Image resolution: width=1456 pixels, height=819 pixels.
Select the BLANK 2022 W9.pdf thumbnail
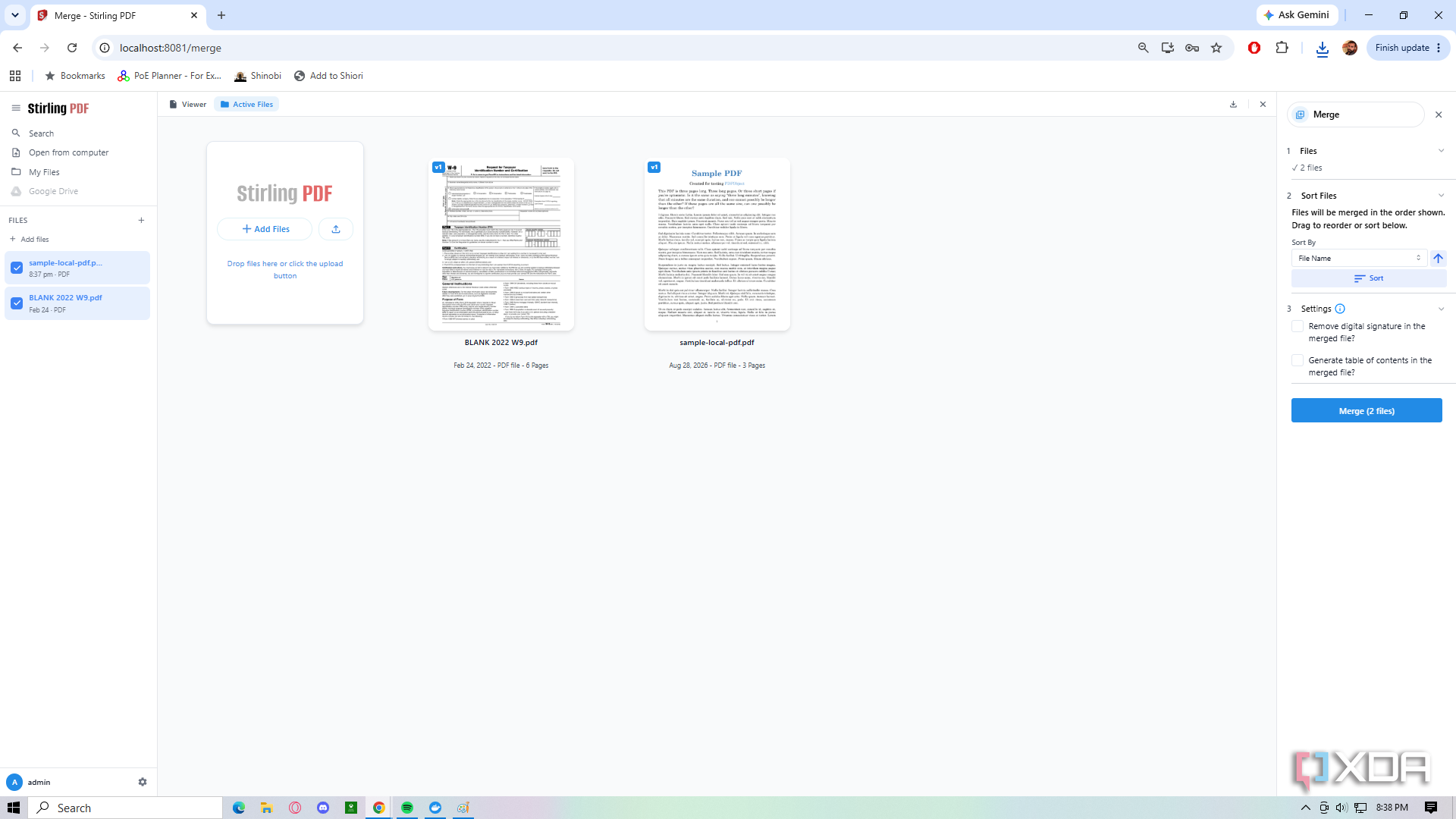pyautogui.click(x=501, y=244)
